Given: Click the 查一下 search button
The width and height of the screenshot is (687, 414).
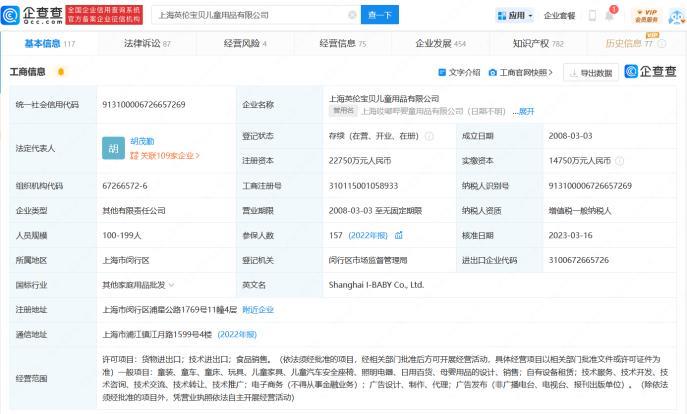Looking at the screenshot, I should click(380, 16).
